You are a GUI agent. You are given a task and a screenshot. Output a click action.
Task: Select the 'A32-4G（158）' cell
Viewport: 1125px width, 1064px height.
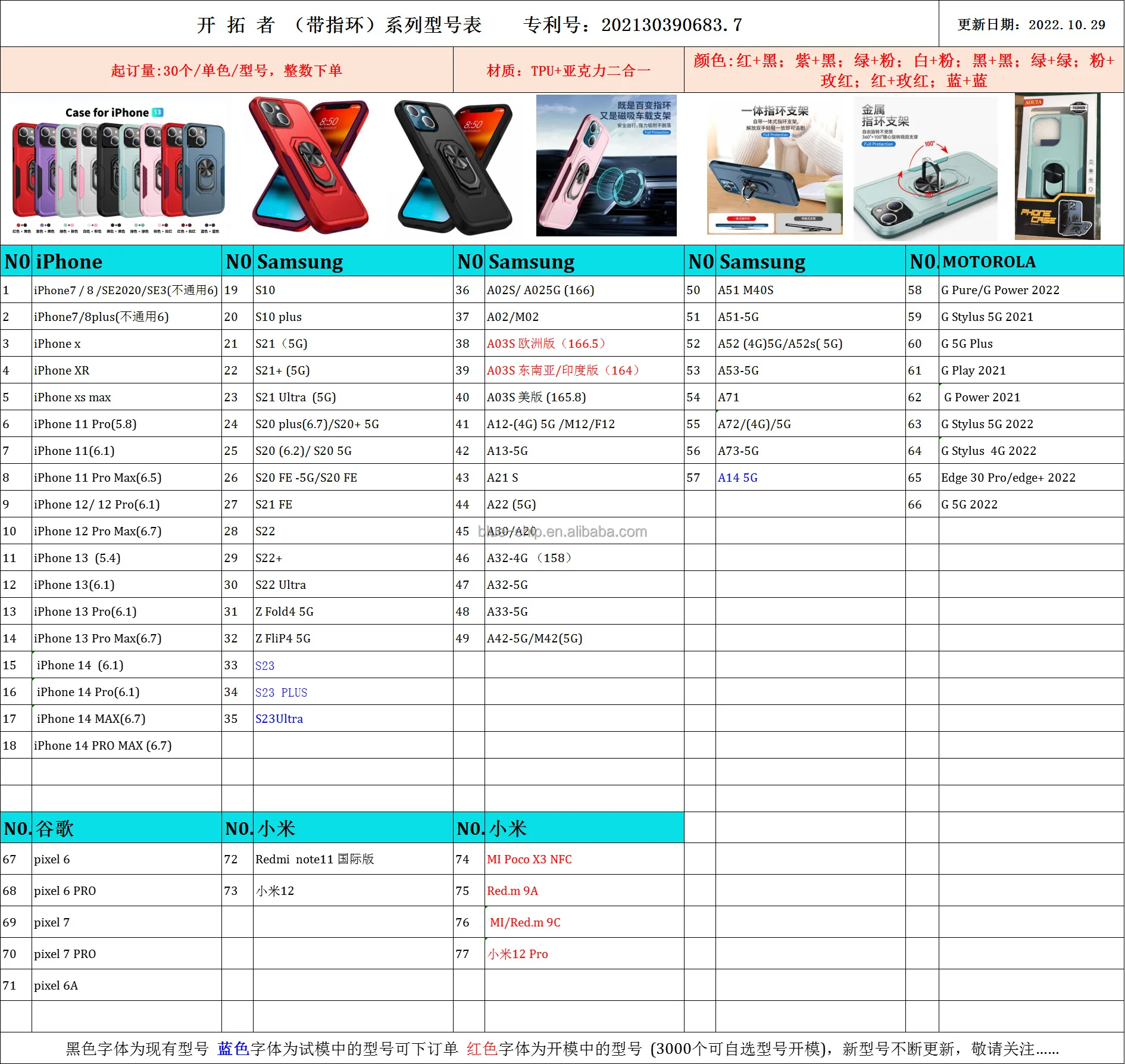[x=585, y=558]
